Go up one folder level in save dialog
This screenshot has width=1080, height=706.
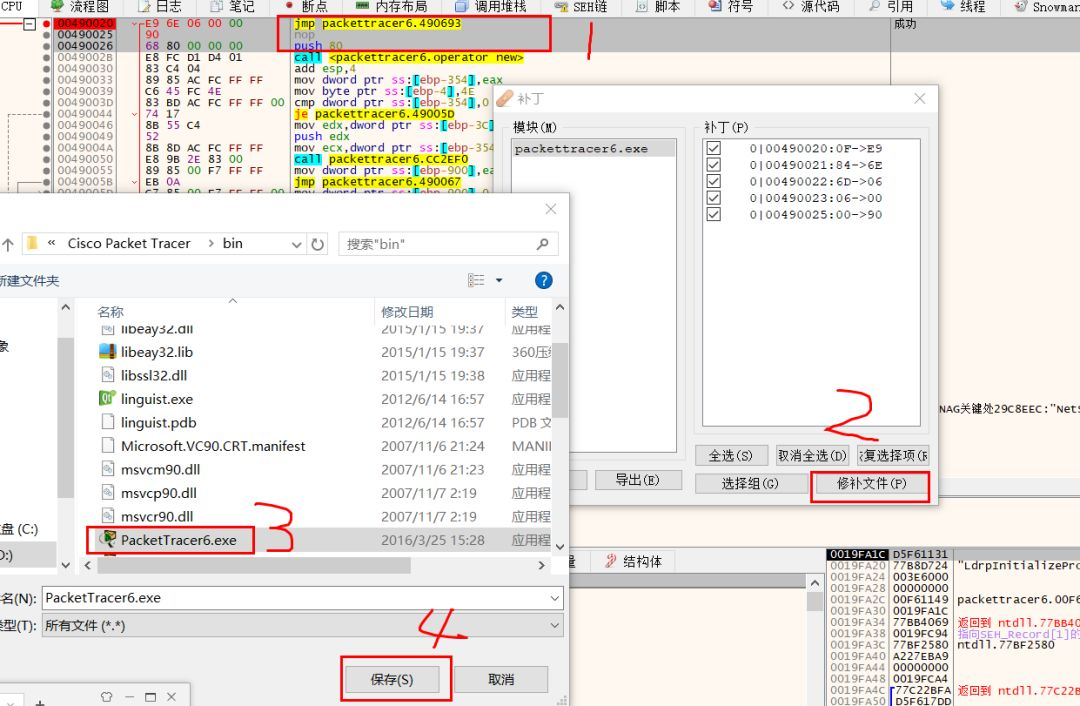tap(8, 244)
